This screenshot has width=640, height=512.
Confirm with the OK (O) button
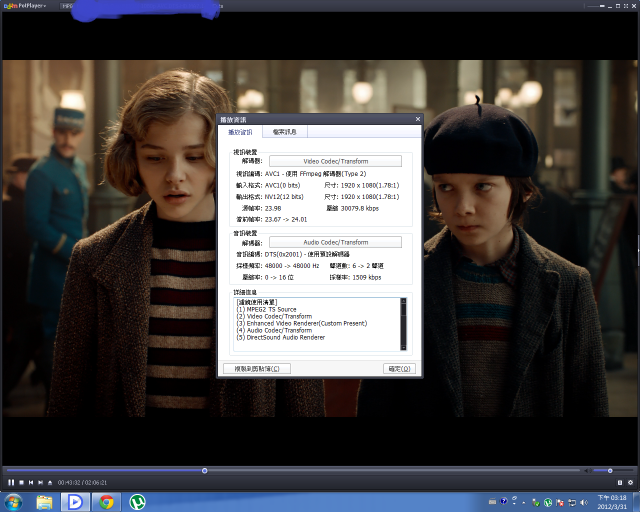[x=399, y=369]
